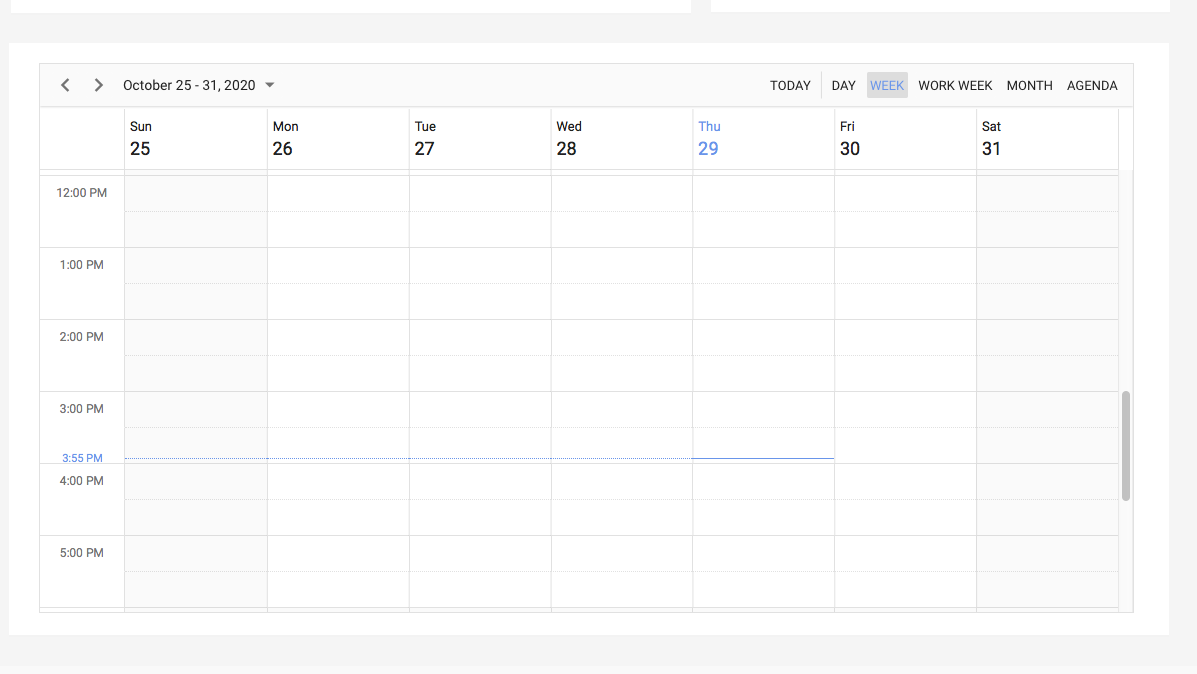The height and width of the screenshot is (674, 1197).
Task: Go to next week with right chevron
Action: point(98,86)
